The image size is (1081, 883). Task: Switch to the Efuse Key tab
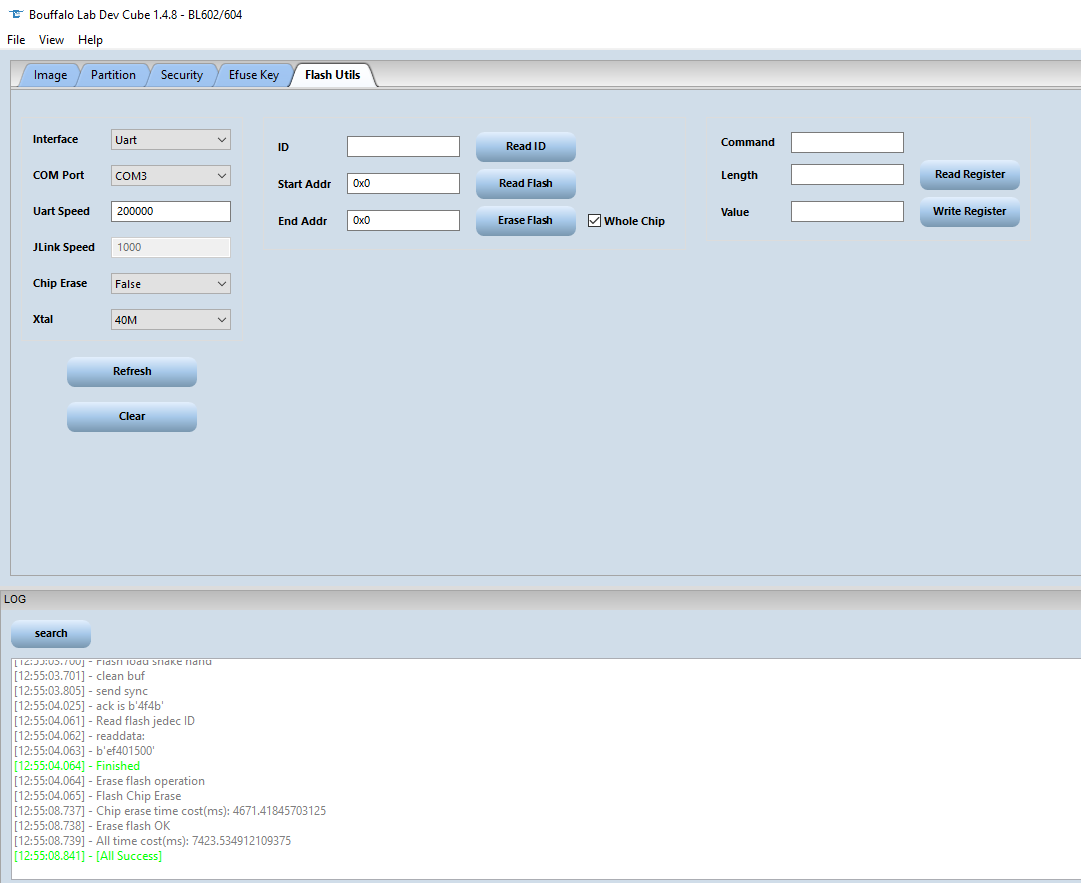click(254, 75)
